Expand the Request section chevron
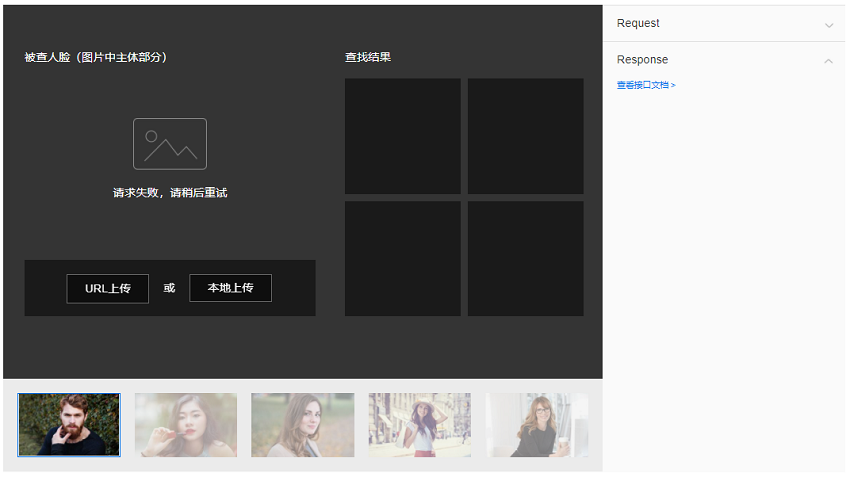This screenshot has height=477, width=850. tap(829, 25)
